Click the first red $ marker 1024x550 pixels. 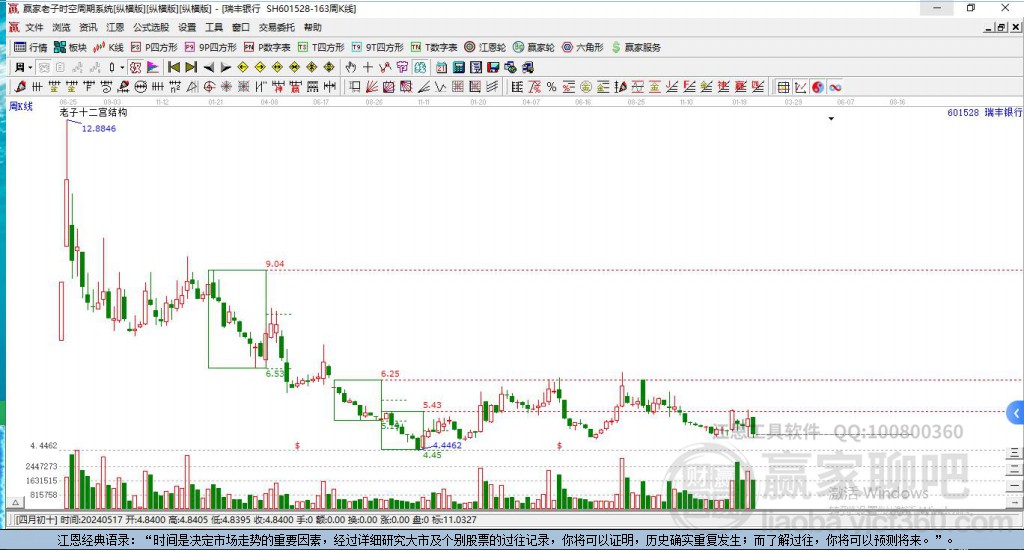click(297, 445)
